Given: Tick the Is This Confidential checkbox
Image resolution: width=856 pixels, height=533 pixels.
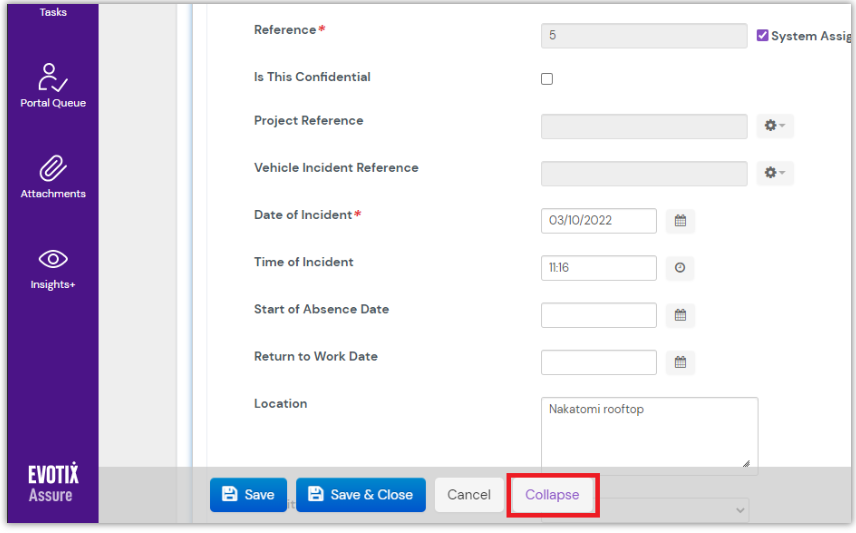Looking at the screenshot, I should click(x=547, y=79).
